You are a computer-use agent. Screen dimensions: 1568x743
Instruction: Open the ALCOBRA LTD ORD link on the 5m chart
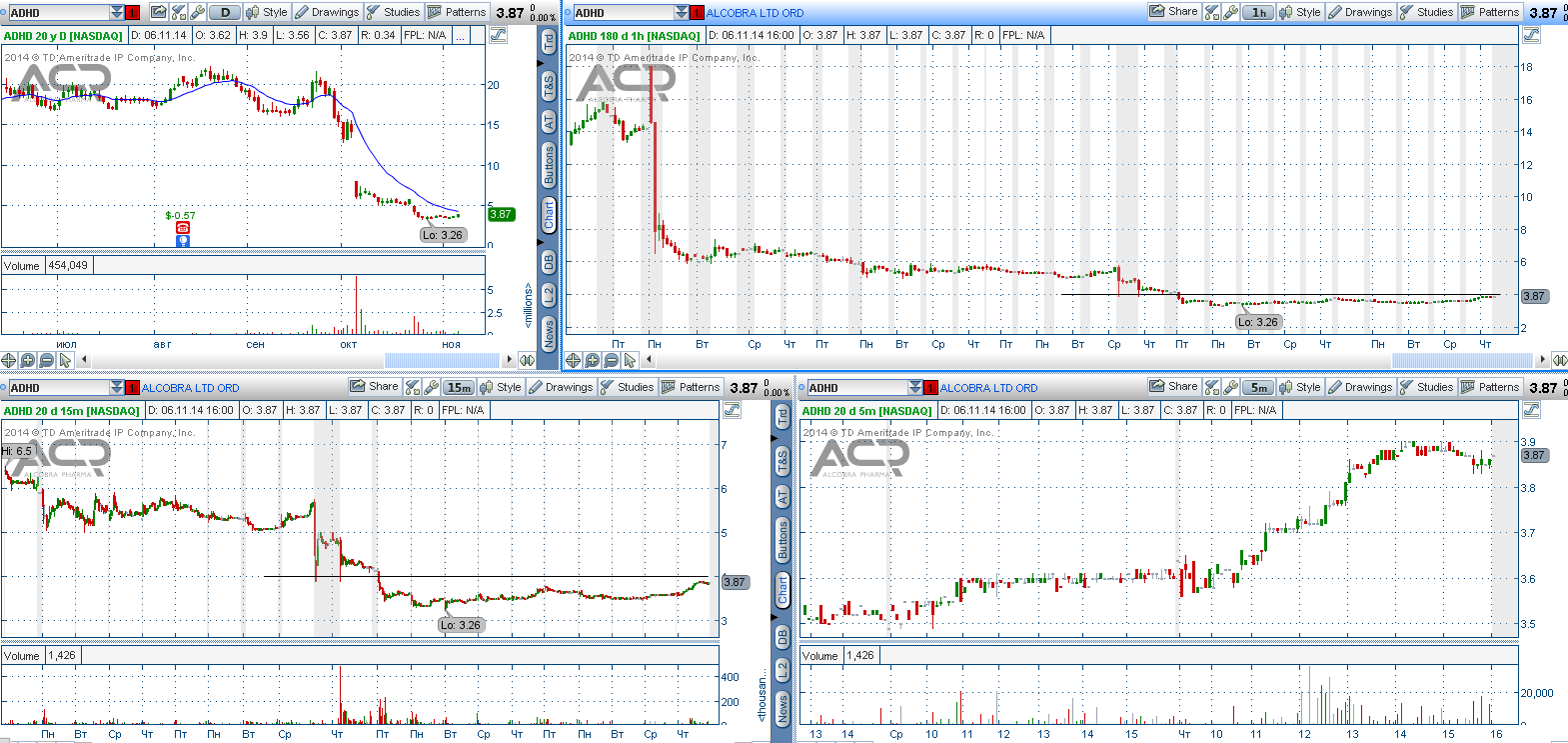pos(988,388)
